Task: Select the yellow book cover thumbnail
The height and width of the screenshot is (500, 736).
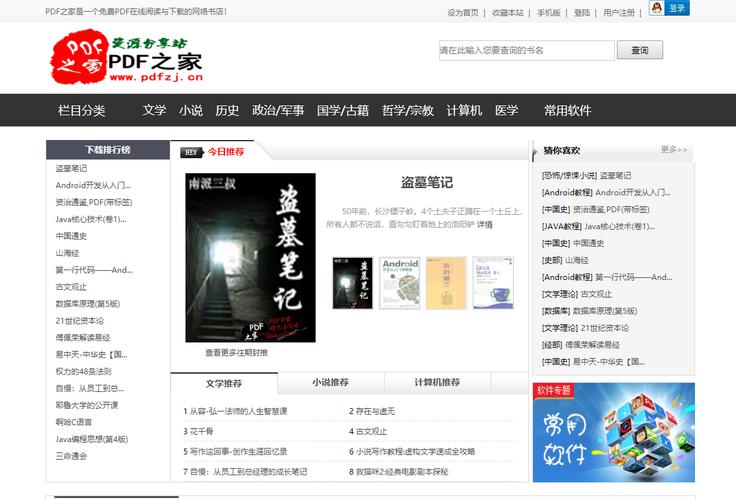Action: click(x=446, y=283)
